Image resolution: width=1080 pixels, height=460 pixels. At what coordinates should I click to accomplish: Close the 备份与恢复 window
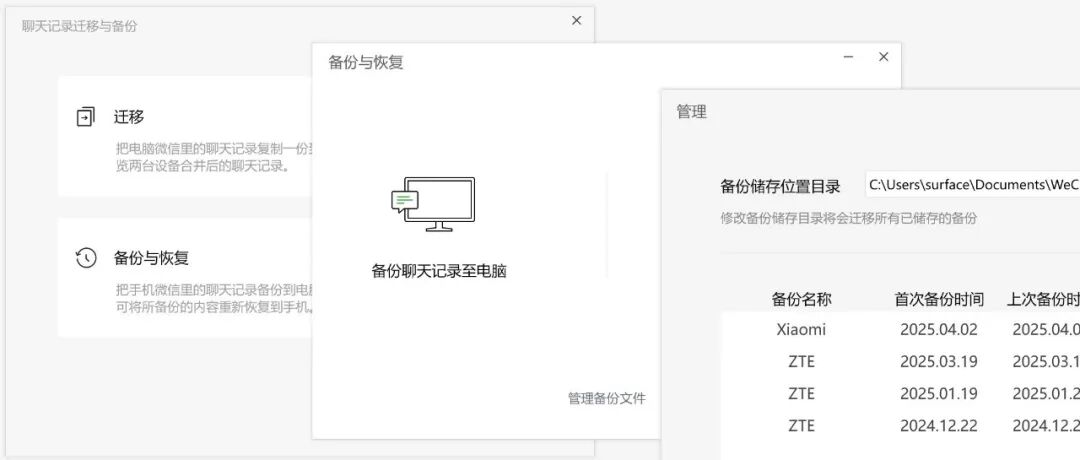[x=884, y=57]
